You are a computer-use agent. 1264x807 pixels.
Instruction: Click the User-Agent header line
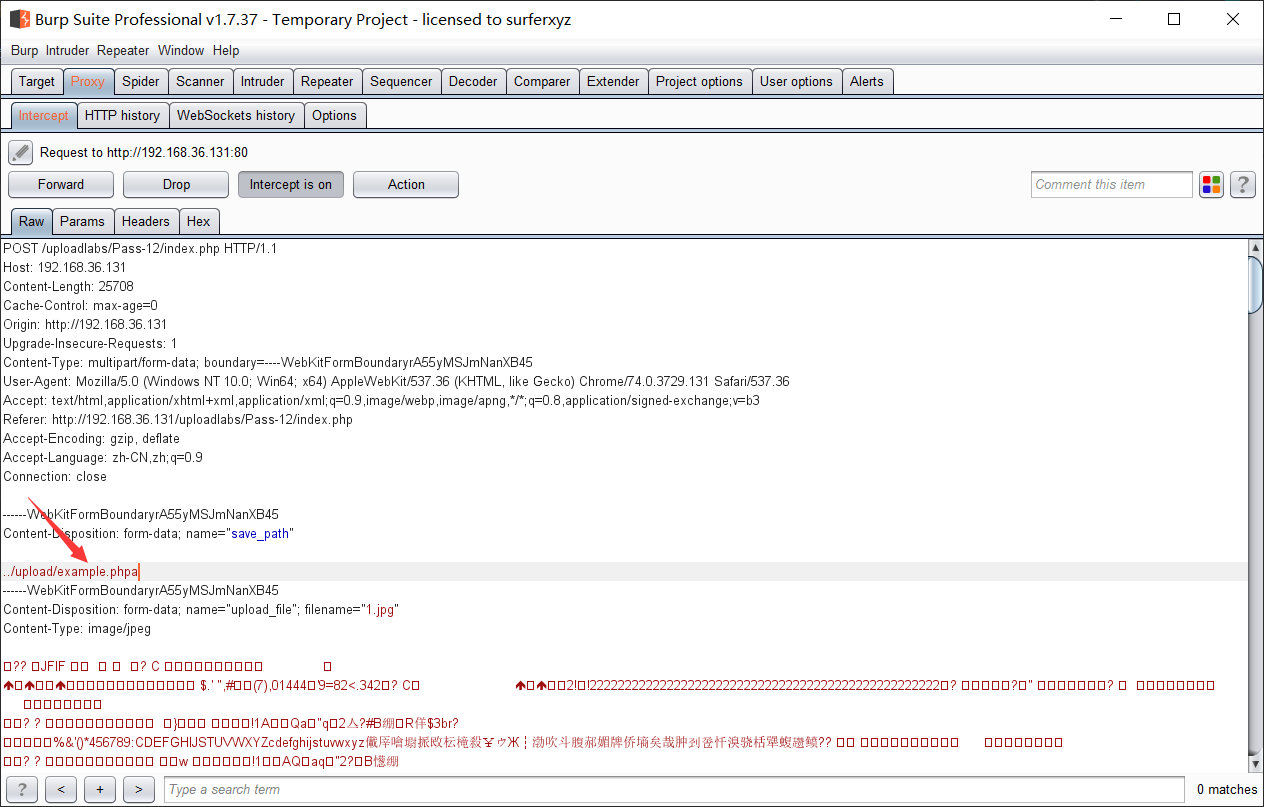[x=396, y=381]
